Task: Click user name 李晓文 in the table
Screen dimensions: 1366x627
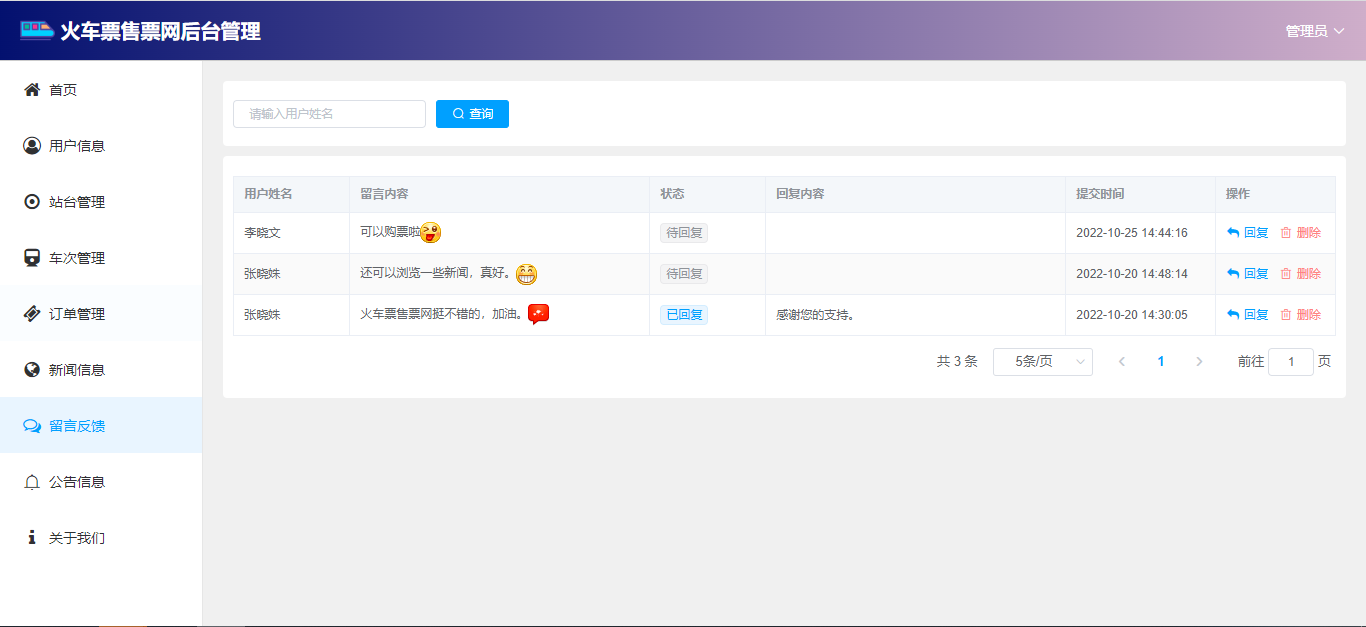Action: (x=262, y=233)
